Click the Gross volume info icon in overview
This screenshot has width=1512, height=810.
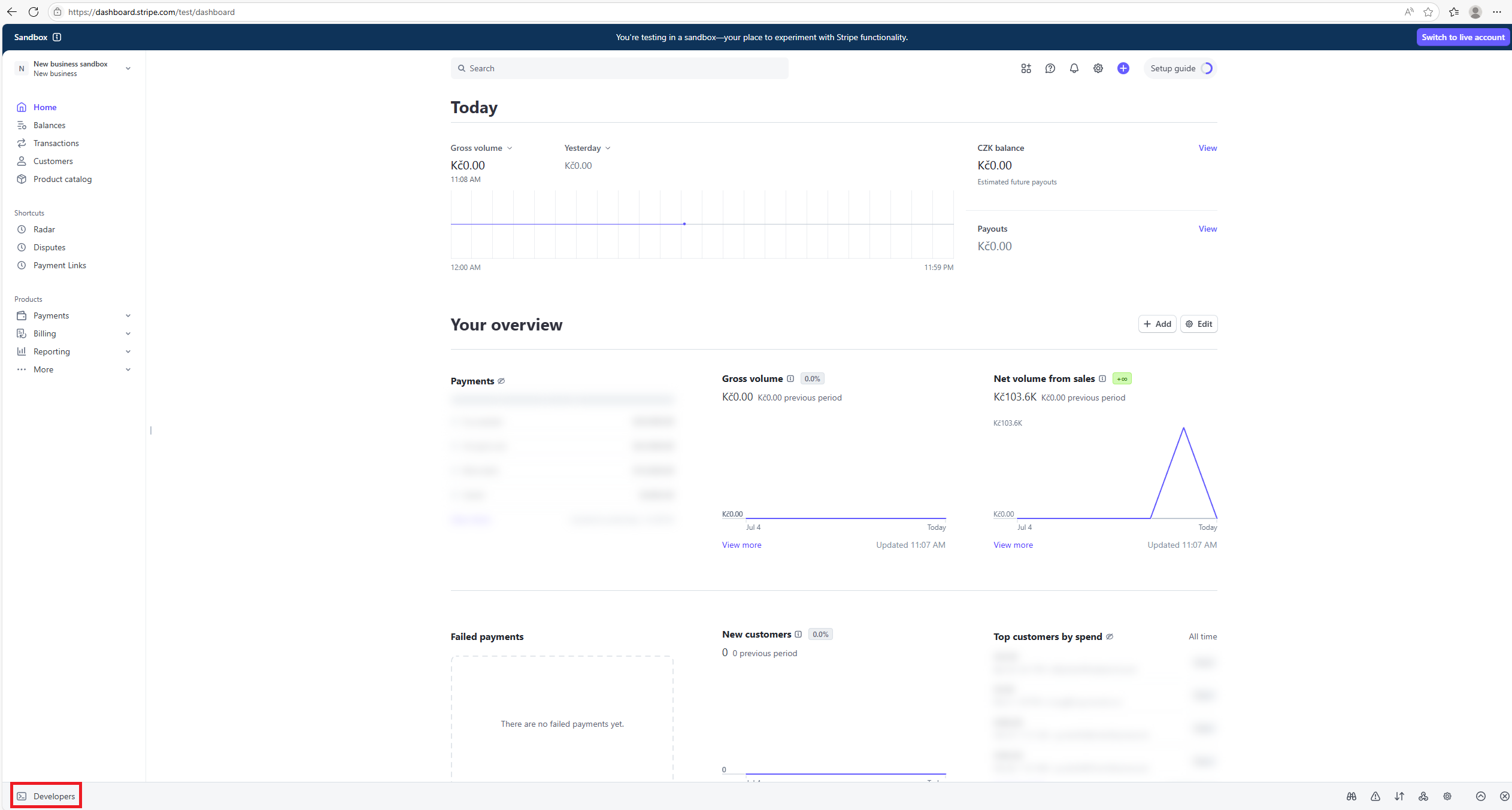click(x=790, y=378)
